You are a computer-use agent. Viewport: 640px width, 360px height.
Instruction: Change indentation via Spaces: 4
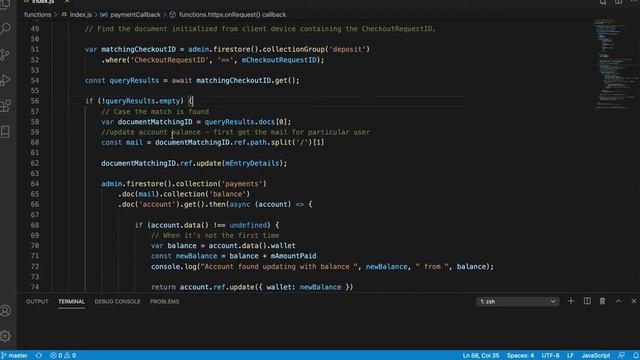point(520,356)
